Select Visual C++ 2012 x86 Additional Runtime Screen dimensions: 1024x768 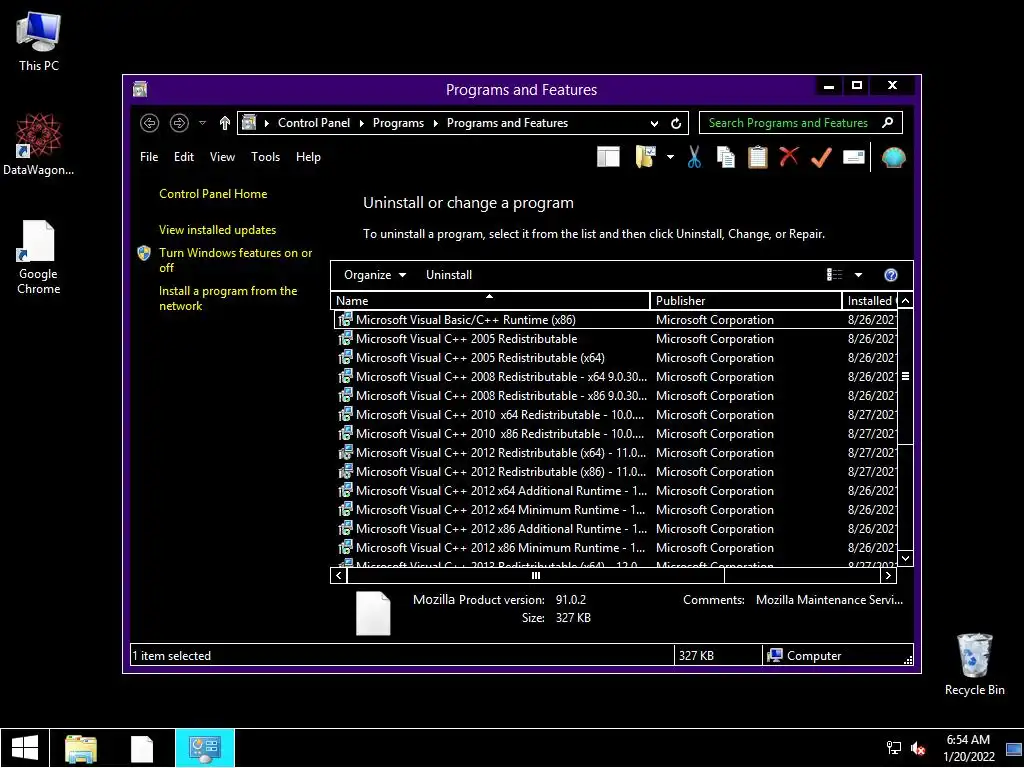point(615,528)
